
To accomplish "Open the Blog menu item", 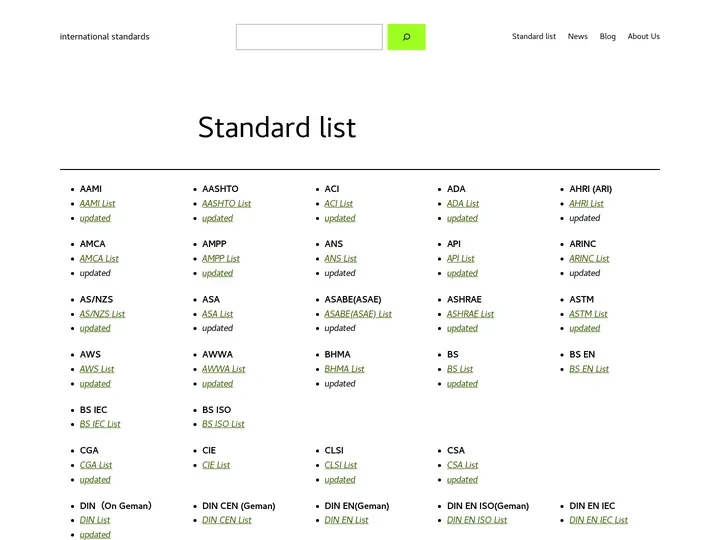I will 608,36.
